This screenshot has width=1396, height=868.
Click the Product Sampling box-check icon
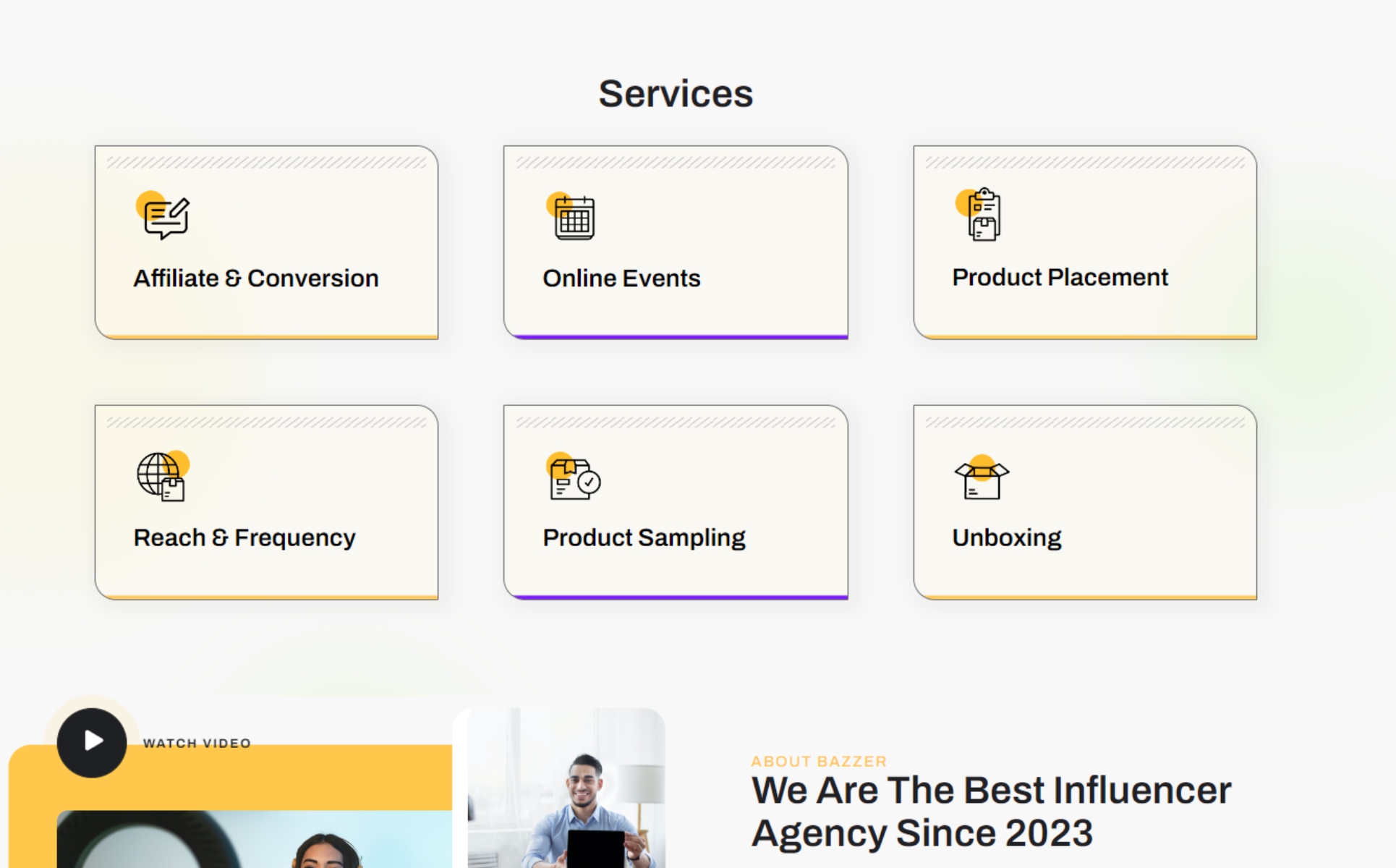click(574, 478)
